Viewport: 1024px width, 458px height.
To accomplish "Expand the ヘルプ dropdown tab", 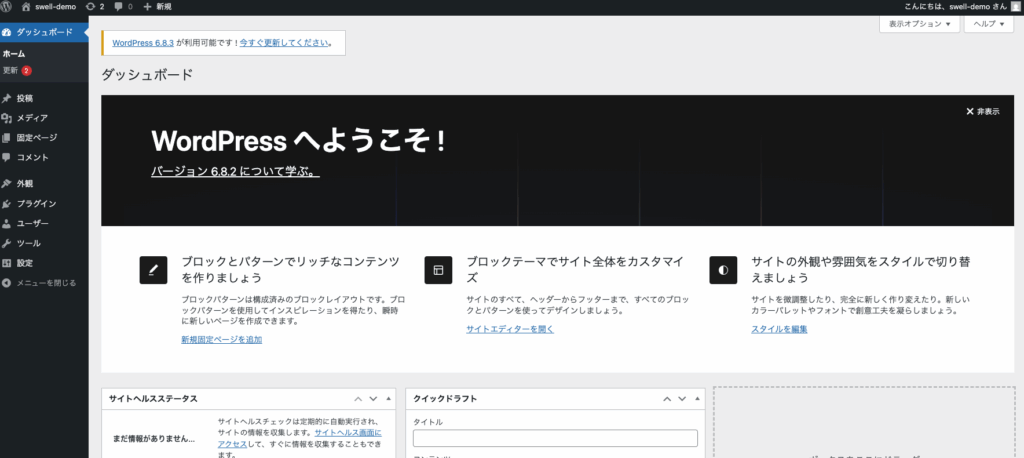I will coord(988,24).
